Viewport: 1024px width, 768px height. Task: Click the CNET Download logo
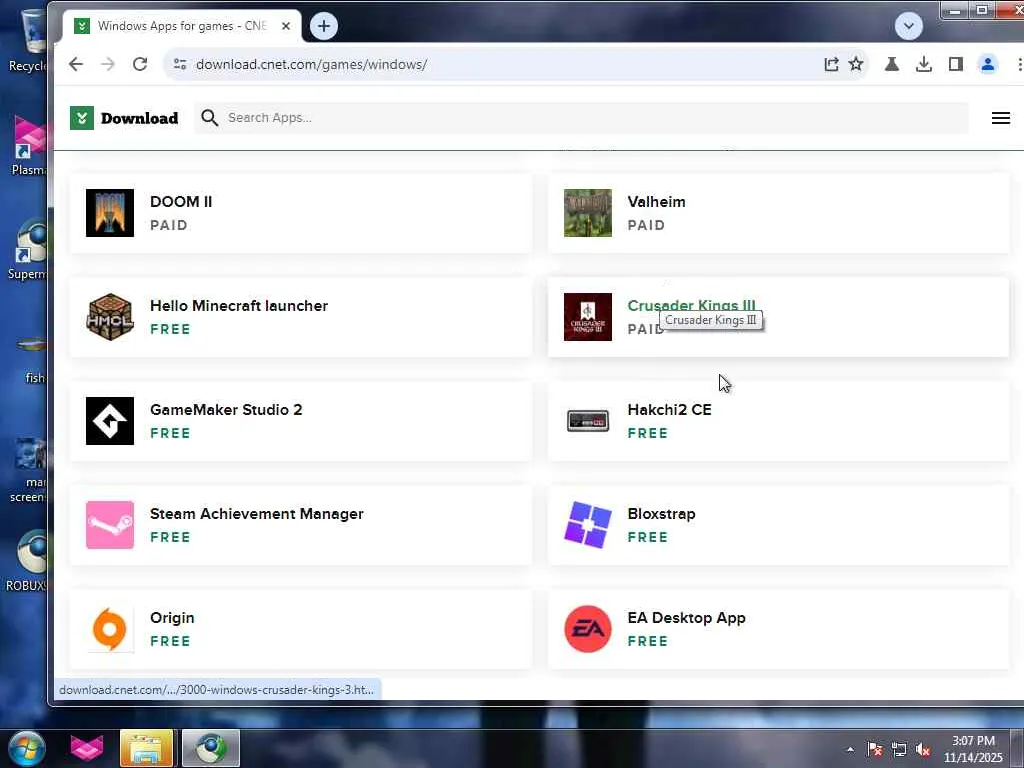coord(124,118)
